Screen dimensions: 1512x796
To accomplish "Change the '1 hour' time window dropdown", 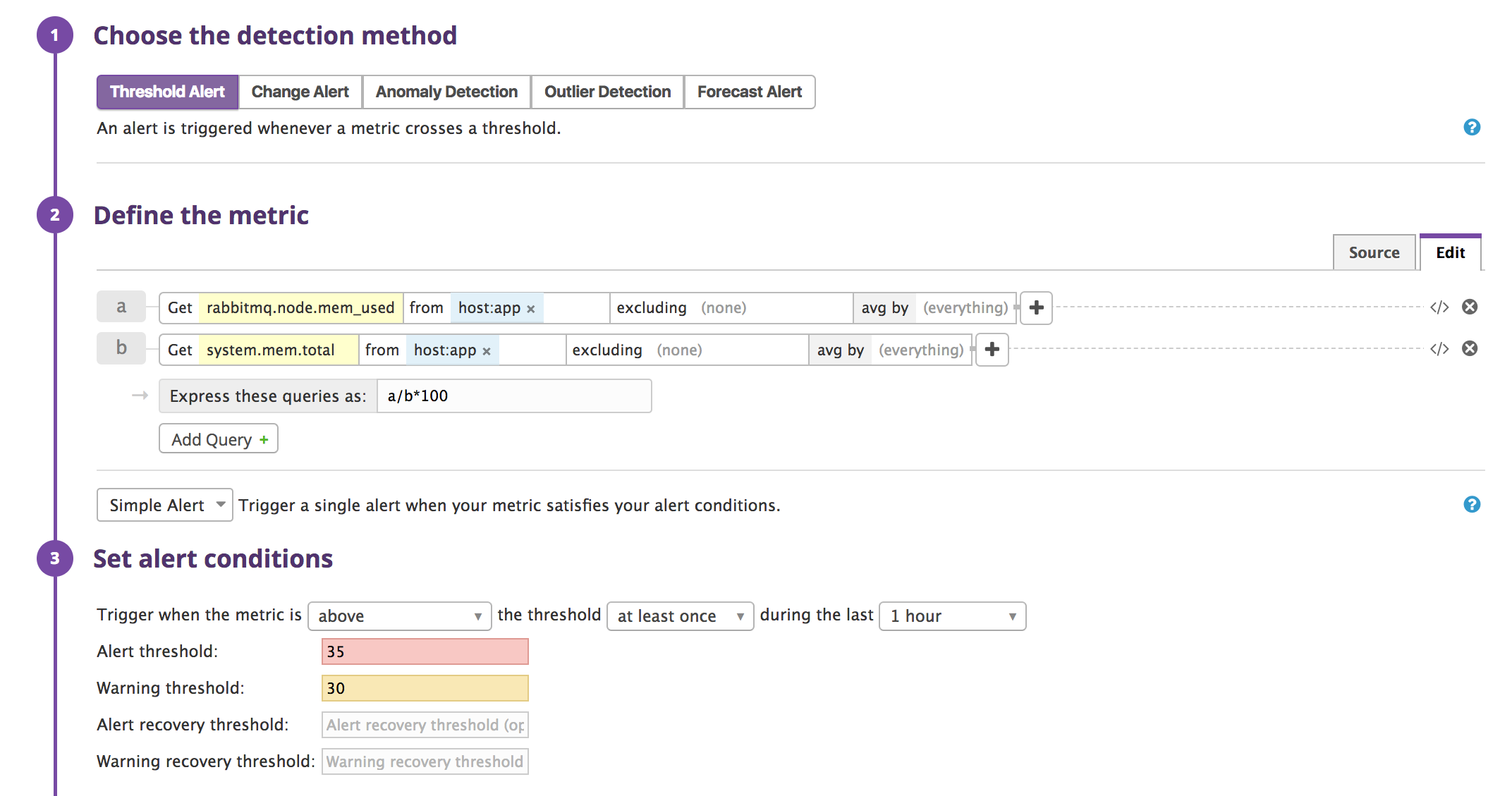I will (952, 616).
